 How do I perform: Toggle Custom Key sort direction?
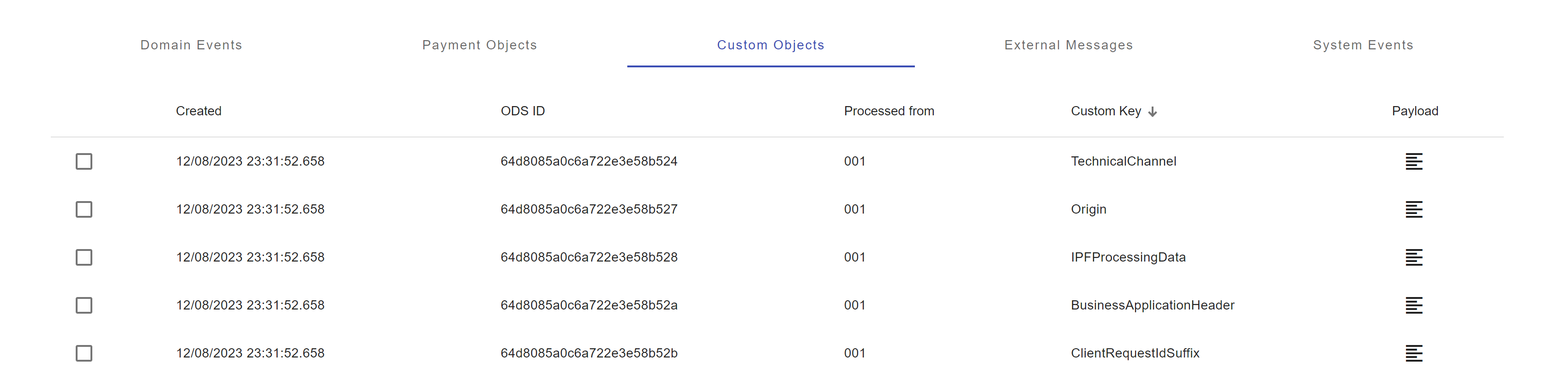coord(1152,111)
